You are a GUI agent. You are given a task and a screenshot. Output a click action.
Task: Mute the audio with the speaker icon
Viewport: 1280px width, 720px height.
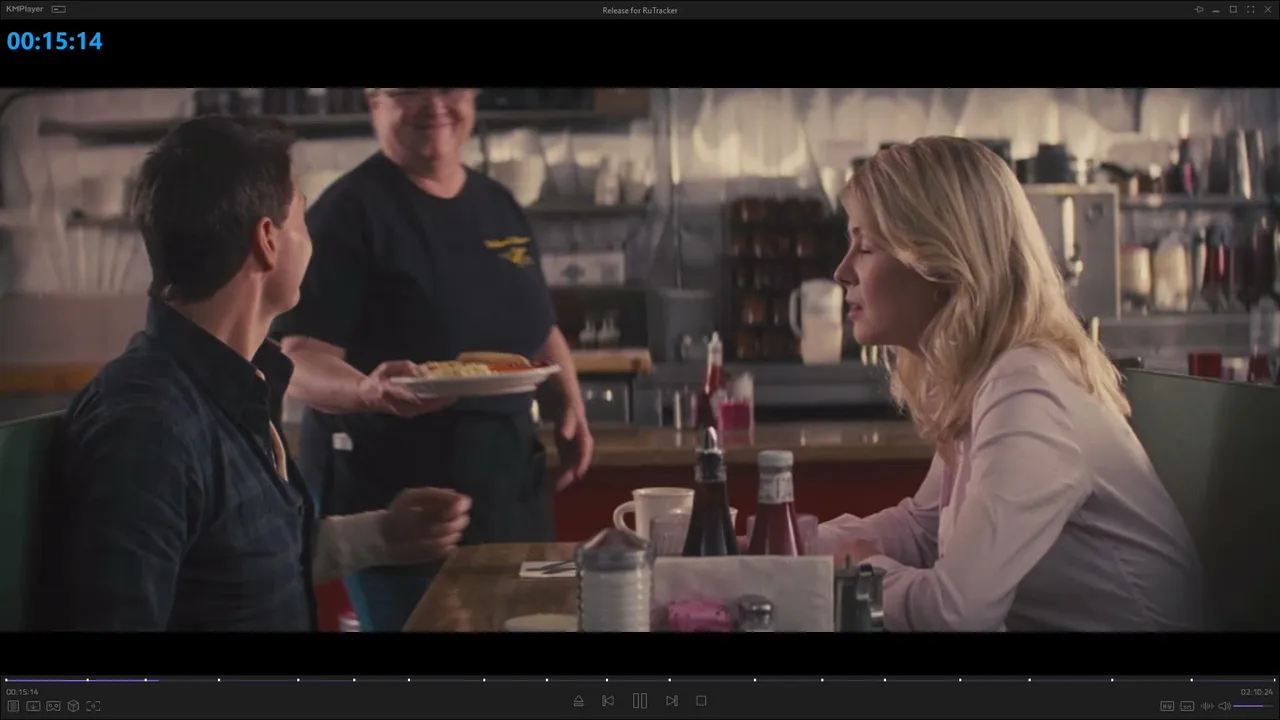point(1225,706)
